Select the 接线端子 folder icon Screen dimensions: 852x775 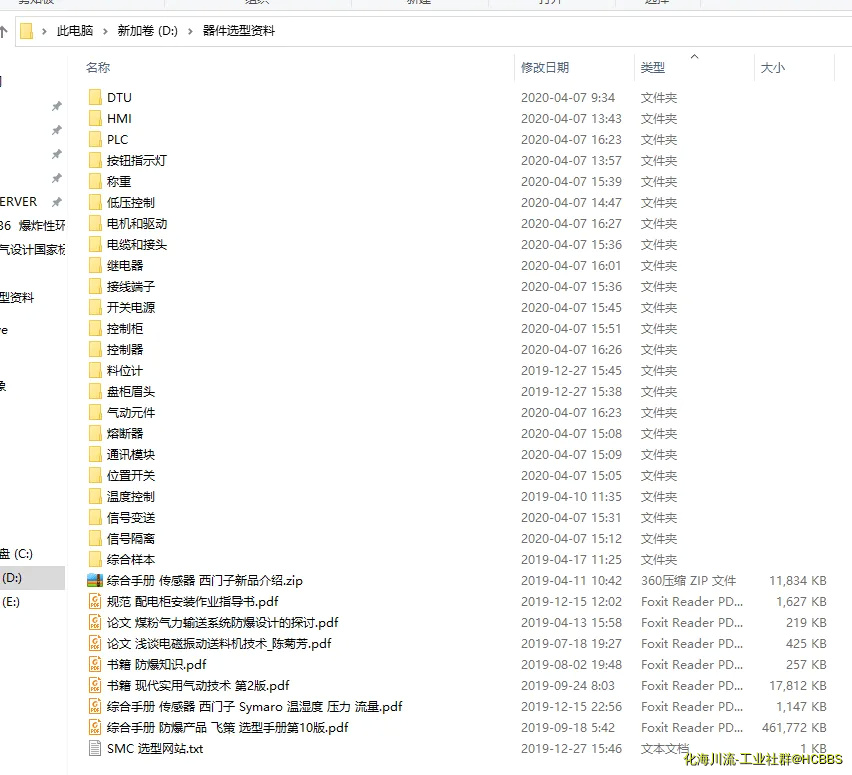click(95, 286)
